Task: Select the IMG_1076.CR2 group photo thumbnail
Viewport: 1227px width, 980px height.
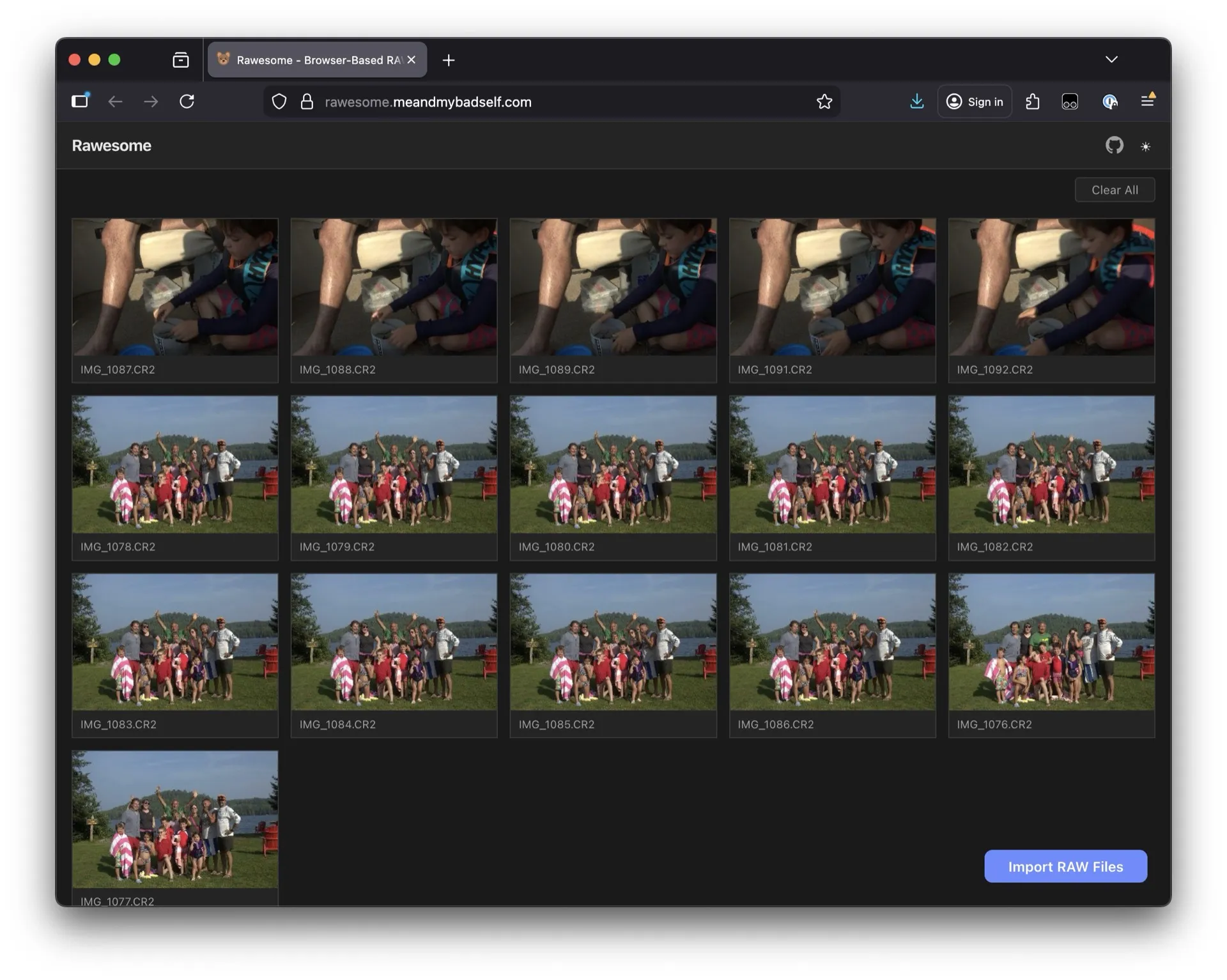Action: [1051, 642]
